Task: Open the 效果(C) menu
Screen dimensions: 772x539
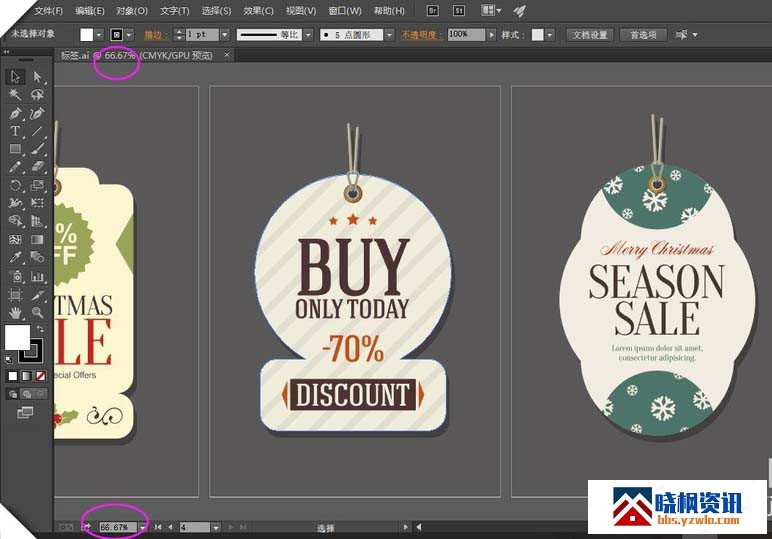Action: pyautogui.click(x=258, y=11)
